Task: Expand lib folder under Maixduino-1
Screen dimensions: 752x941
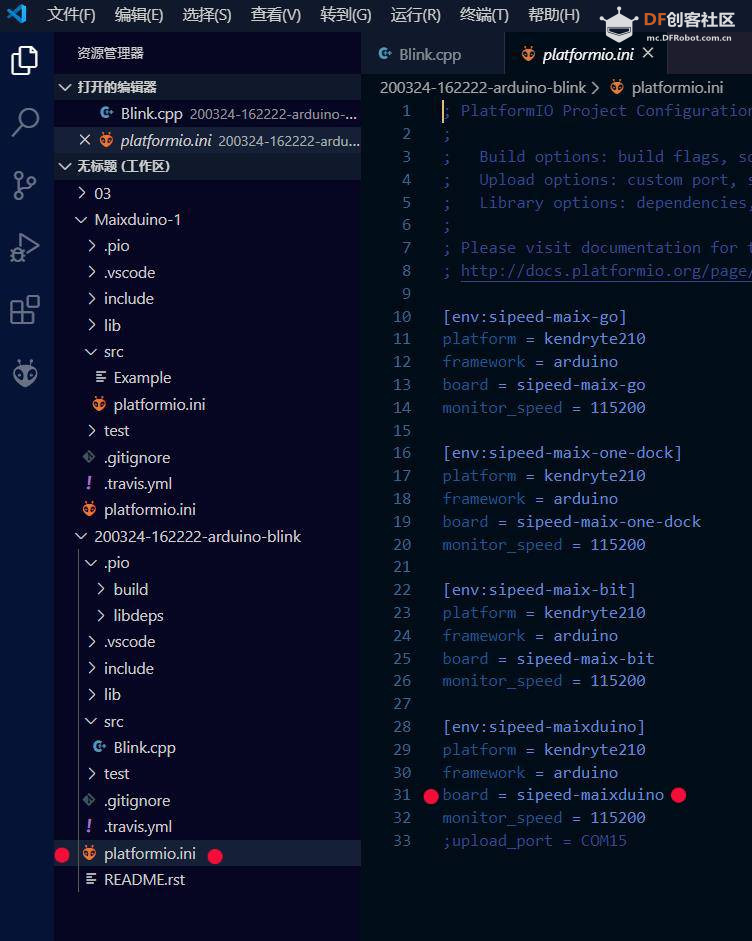Action: coord(208,325)
